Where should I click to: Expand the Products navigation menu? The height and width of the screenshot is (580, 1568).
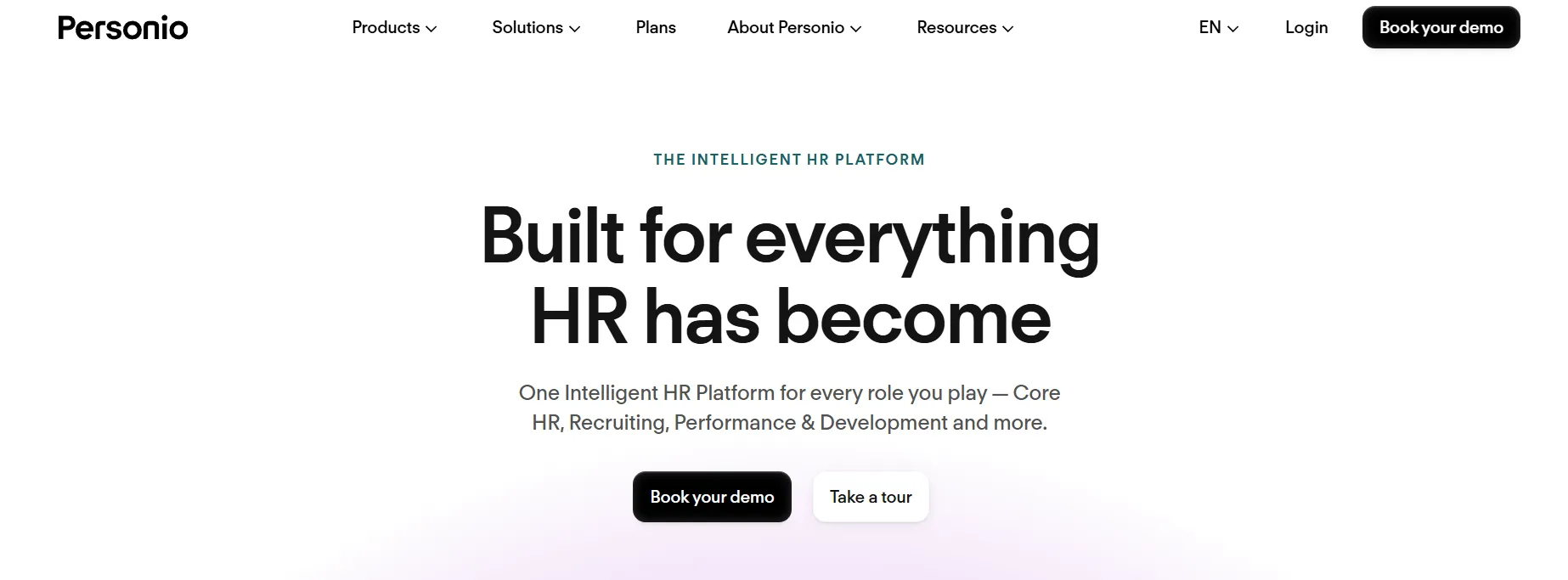coord(386,28)
